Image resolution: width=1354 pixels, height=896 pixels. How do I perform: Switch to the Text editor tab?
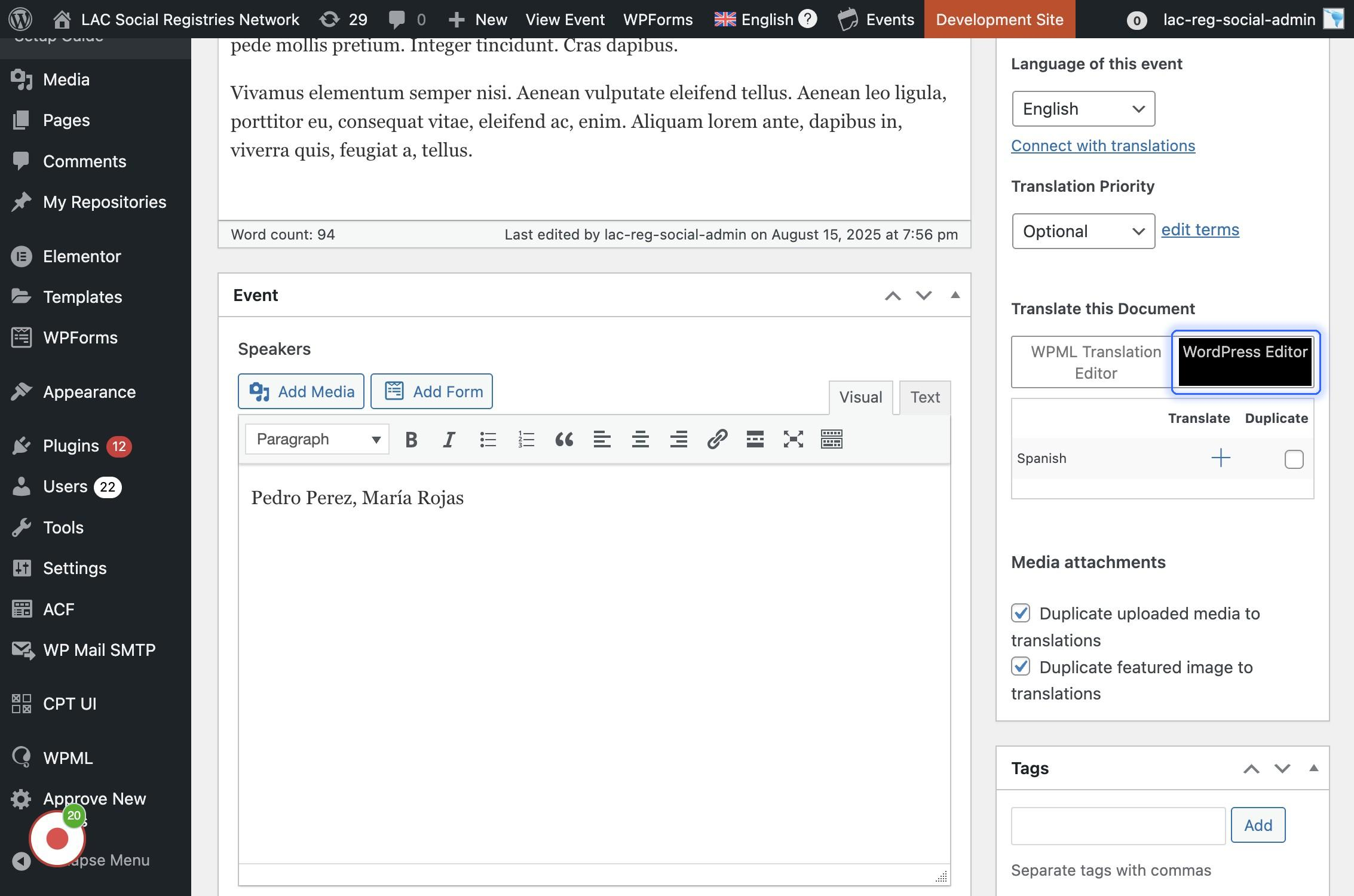924,397
